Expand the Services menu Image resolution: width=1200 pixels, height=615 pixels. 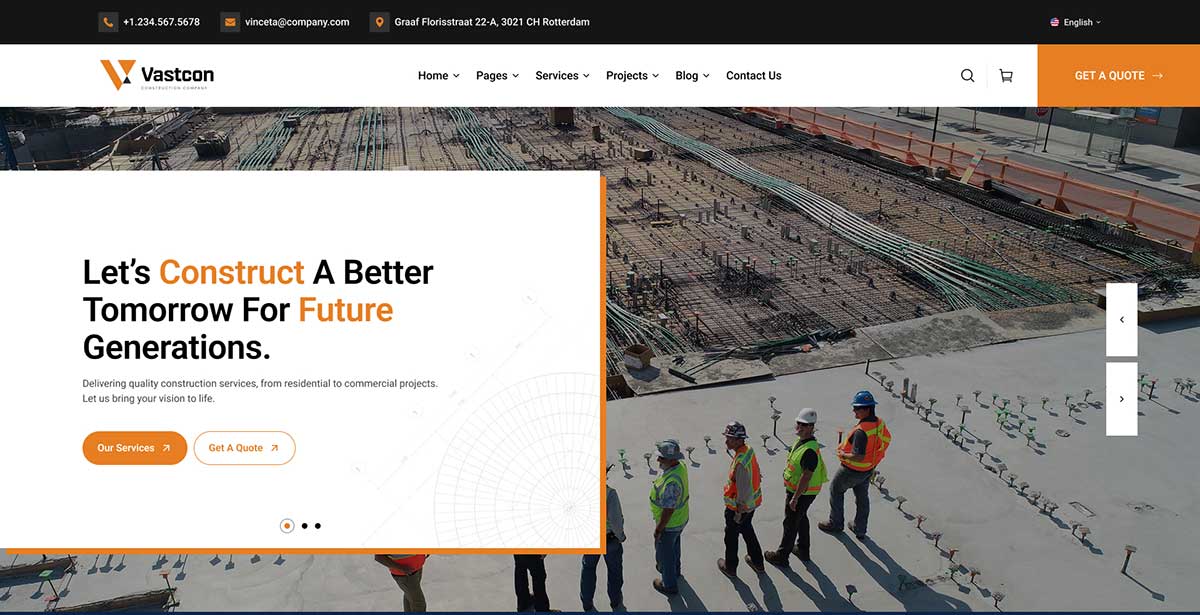[562, 75]
